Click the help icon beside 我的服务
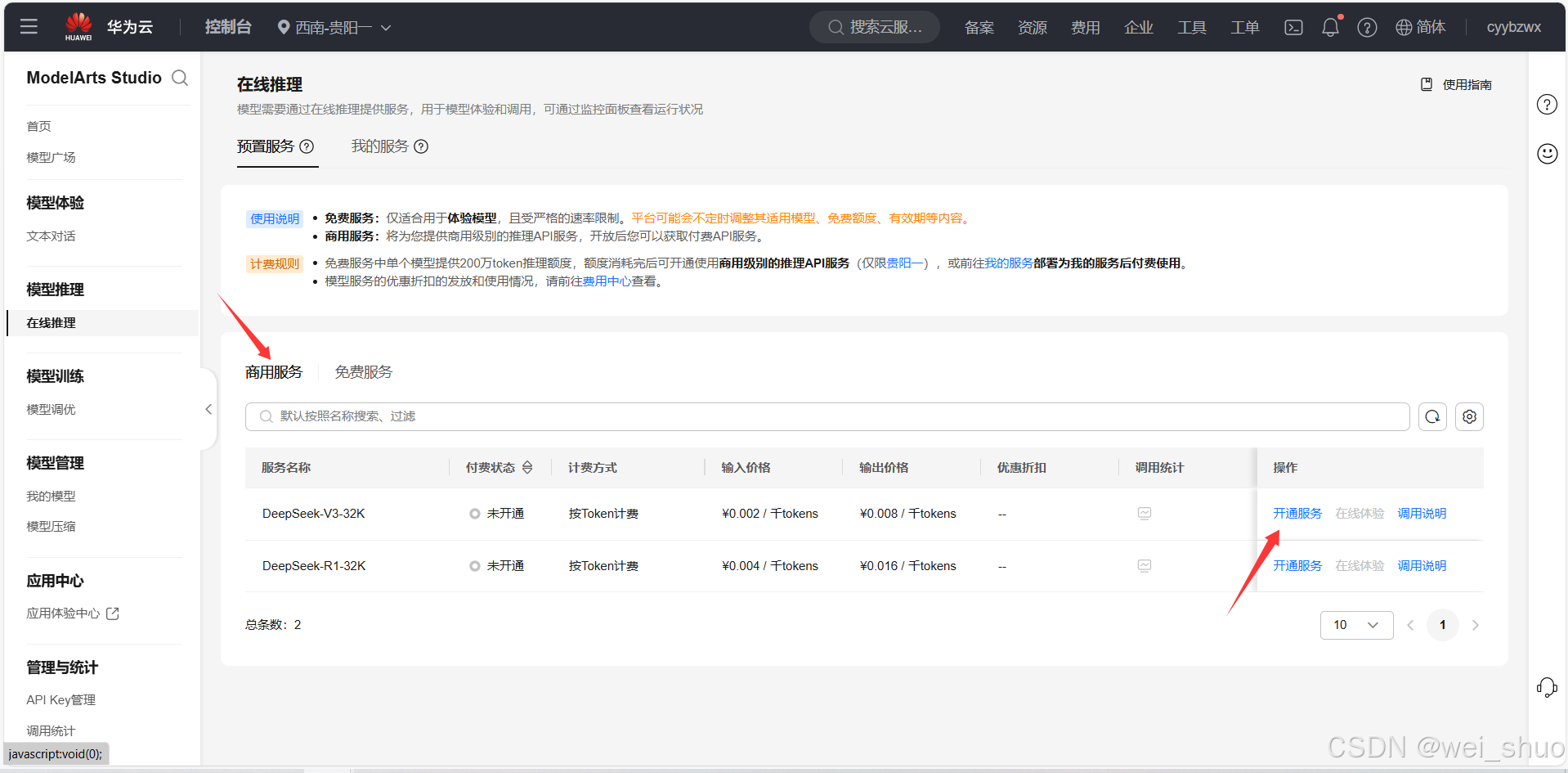The width and height of the screenshot is (1568, 773). pos(421,146)
